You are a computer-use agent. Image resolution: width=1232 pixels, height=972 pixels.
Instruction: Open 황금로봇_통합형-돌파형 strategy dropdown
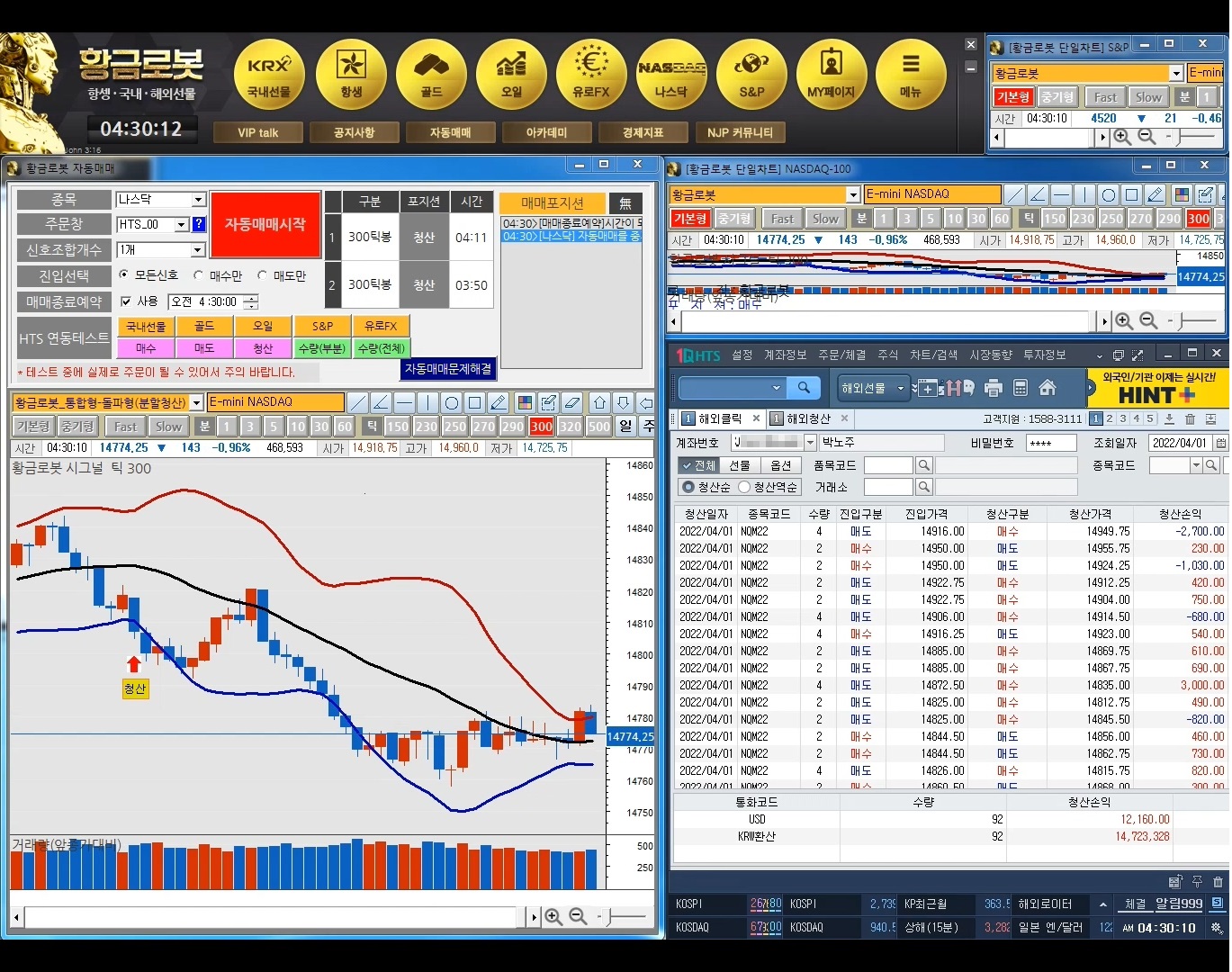pos(196,402)
